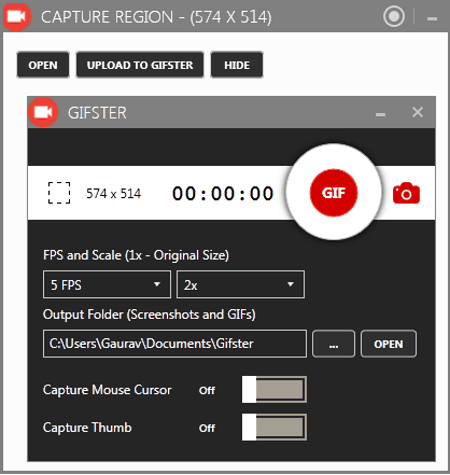Viewport: 450px width, 475px height.
Task: Open the 2x scale dropdown
Action: point(240,284)
